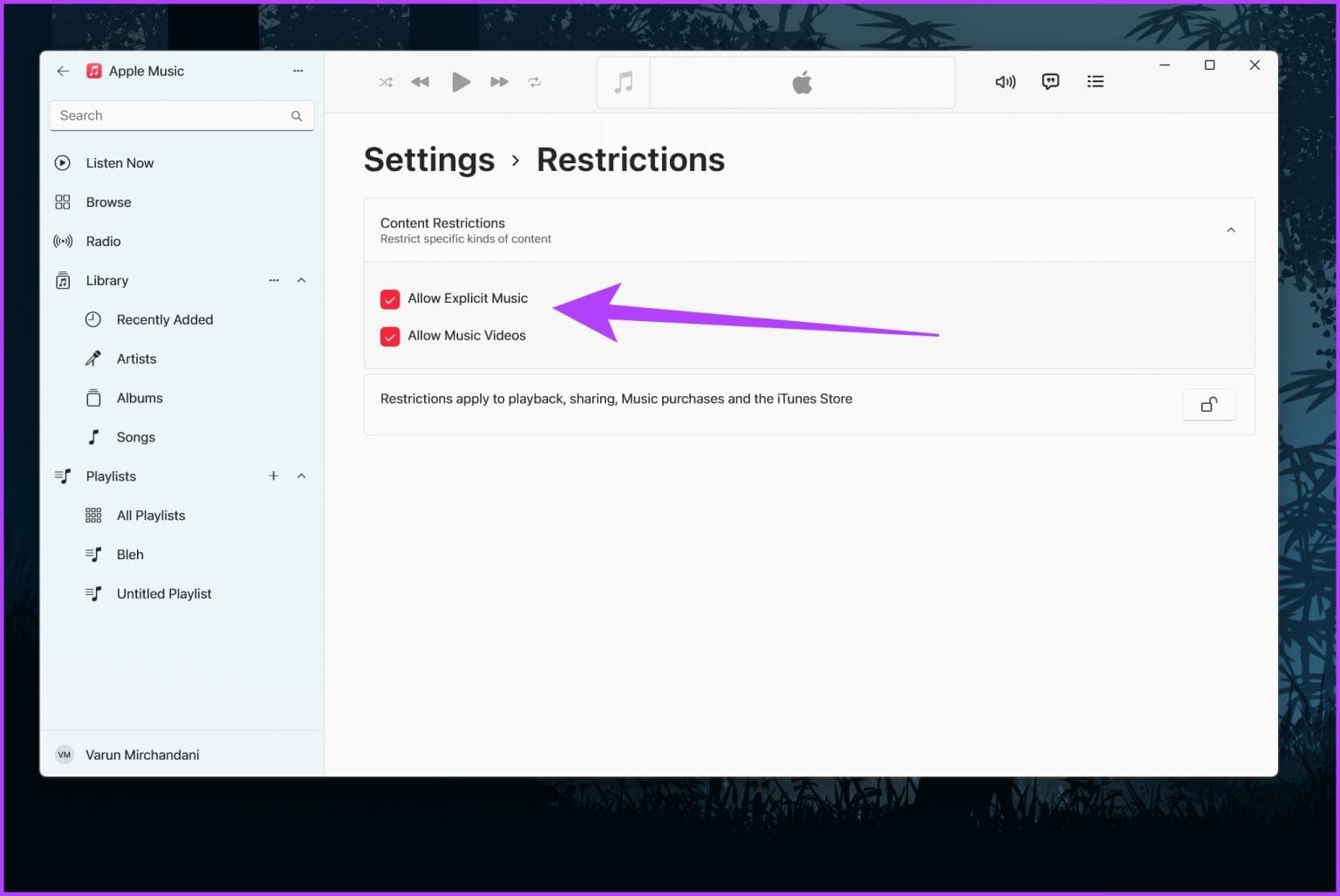Open Library more options (three dots)
This screenshot has height=896, width=1340.
coord(274,280)
